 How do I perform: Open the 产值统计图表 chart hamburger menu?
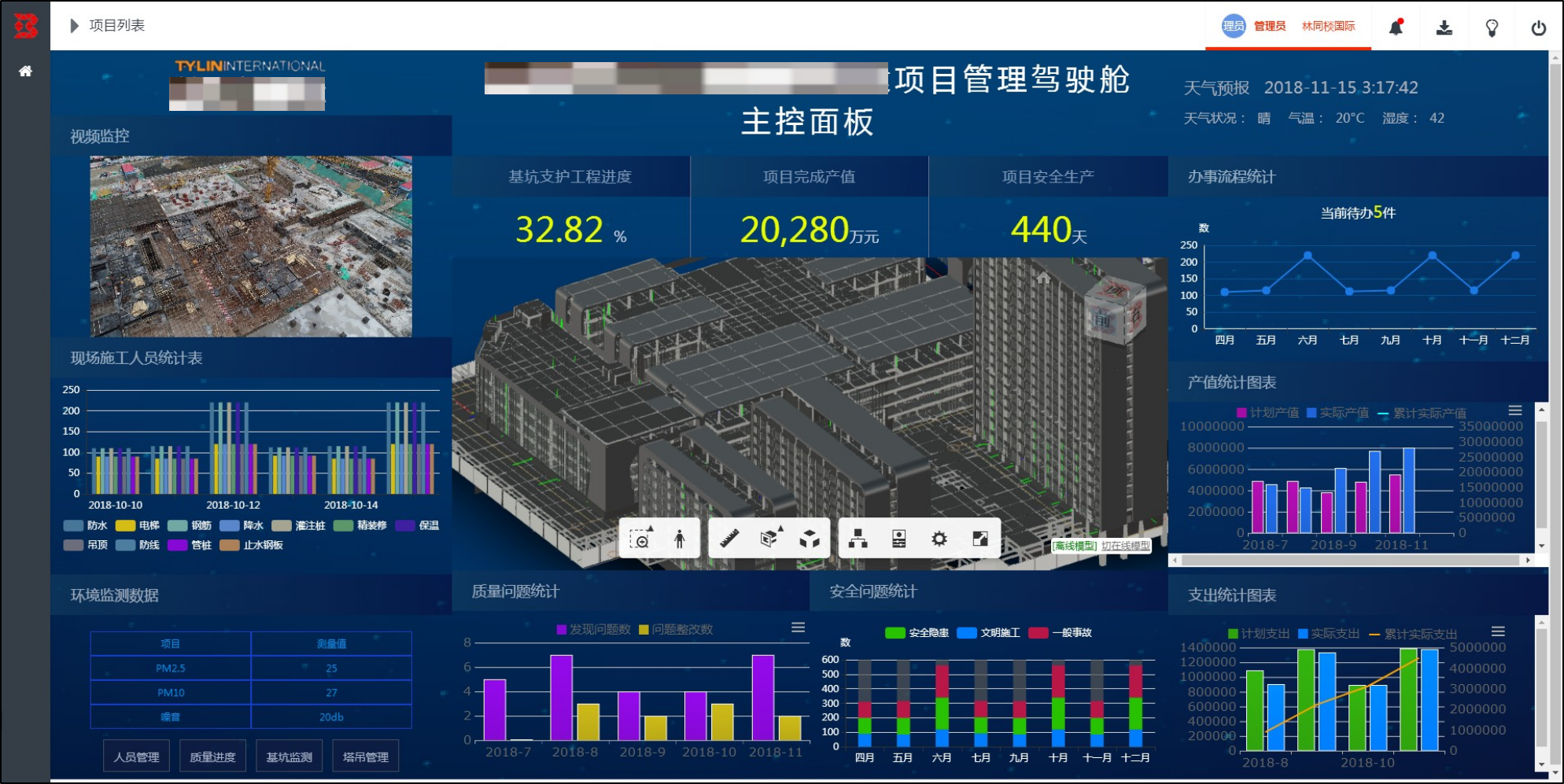(1515, 410)
